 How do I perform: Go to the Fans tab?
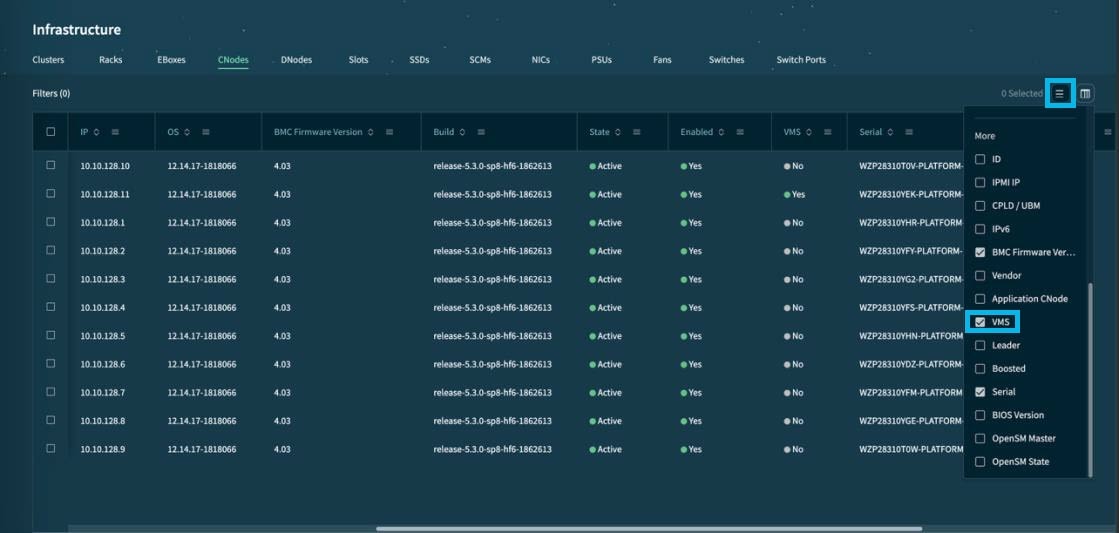662,60
